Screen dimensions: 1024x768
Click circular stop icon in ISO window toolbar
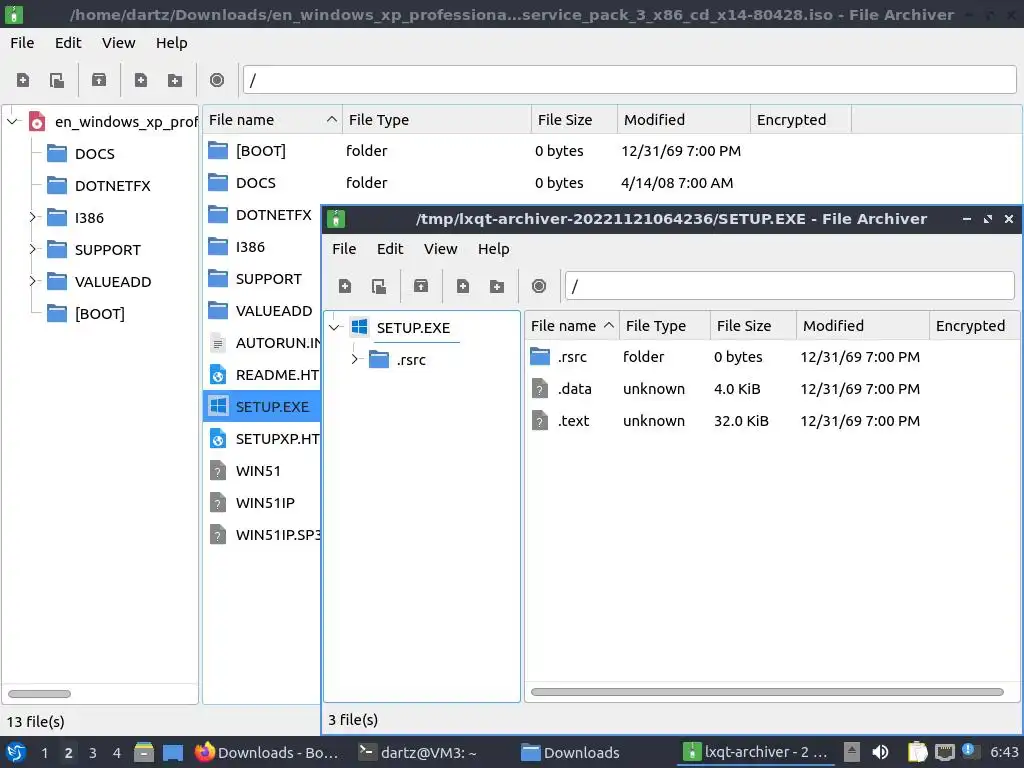pos(217,80)
